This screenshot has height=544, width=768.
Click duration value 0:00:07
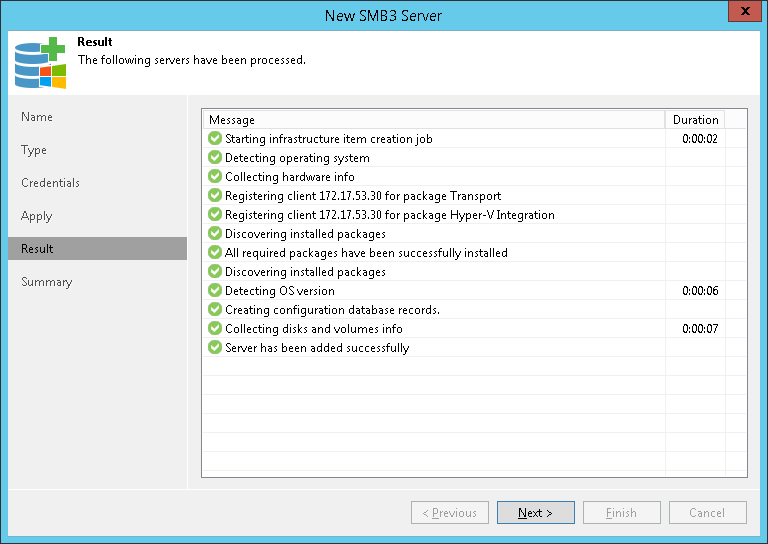[x=700, y=329]
